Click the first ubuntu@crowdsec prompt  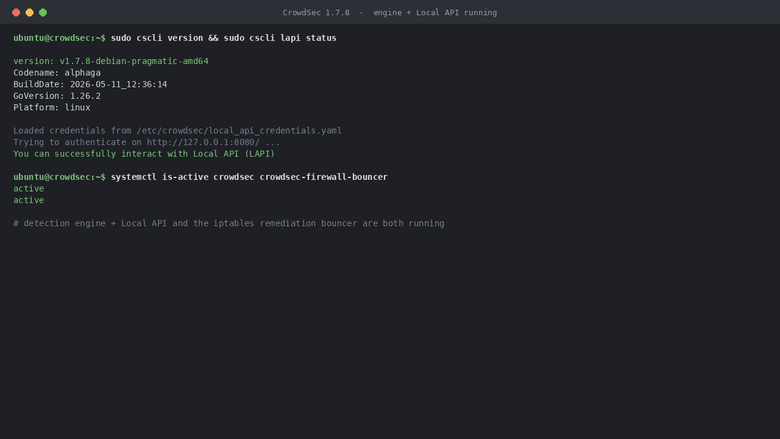pyautogui.click(x=59, y=38)
